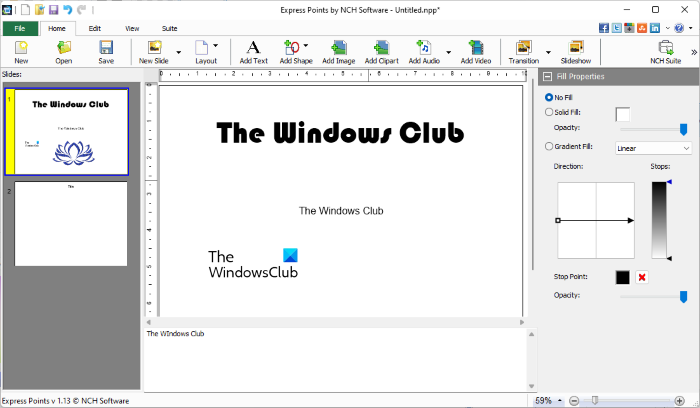
Task: Switch to the Edit tab
Action: pos(94,29)
